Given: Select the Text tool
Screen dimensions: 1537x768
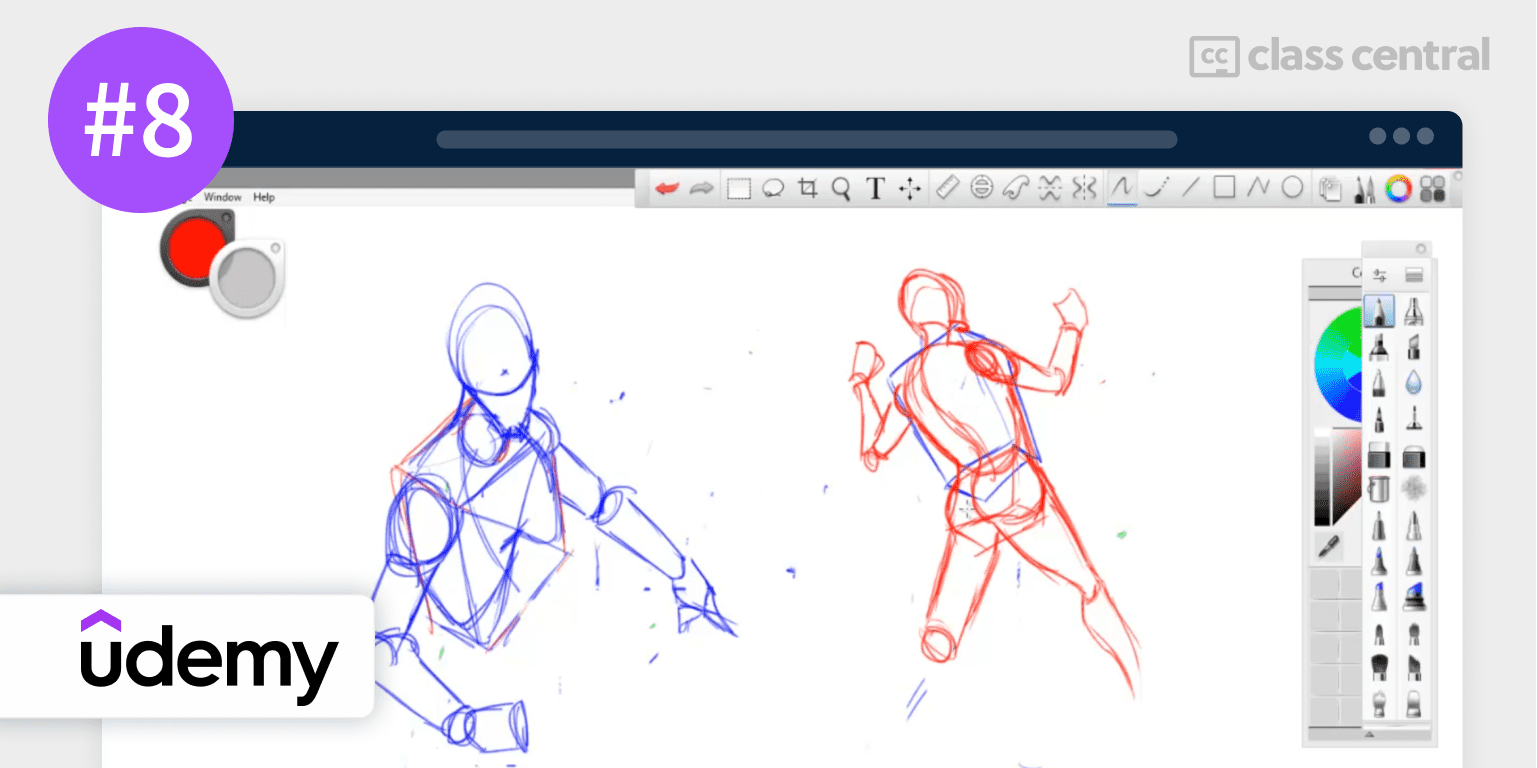Looking at the screenshot, I should [x=875, y=188].
